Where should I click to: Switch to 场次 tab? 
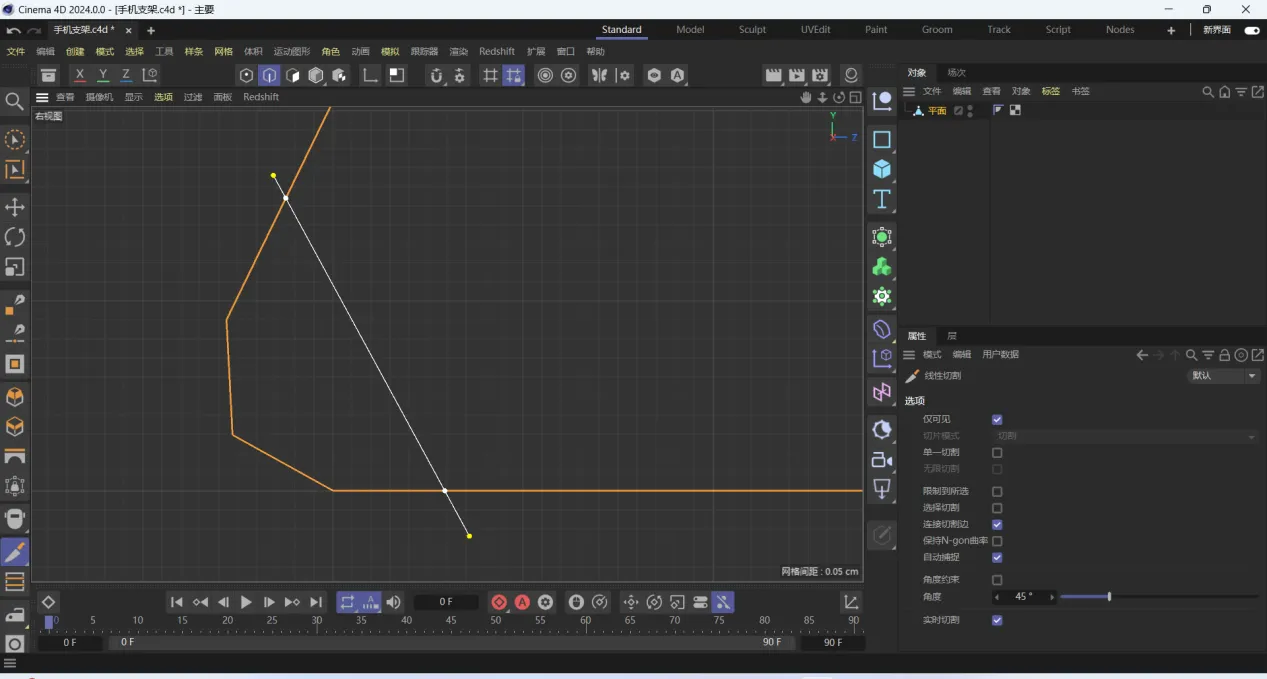[x=957, y=72]
